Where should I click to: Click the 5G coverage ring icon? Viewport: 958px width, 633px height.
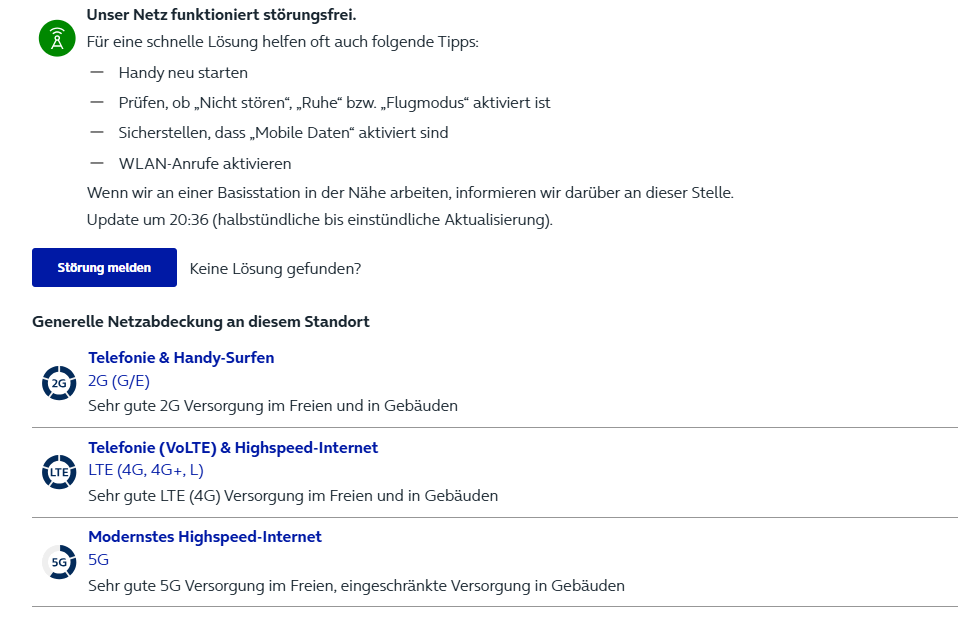tap(59, 562)
